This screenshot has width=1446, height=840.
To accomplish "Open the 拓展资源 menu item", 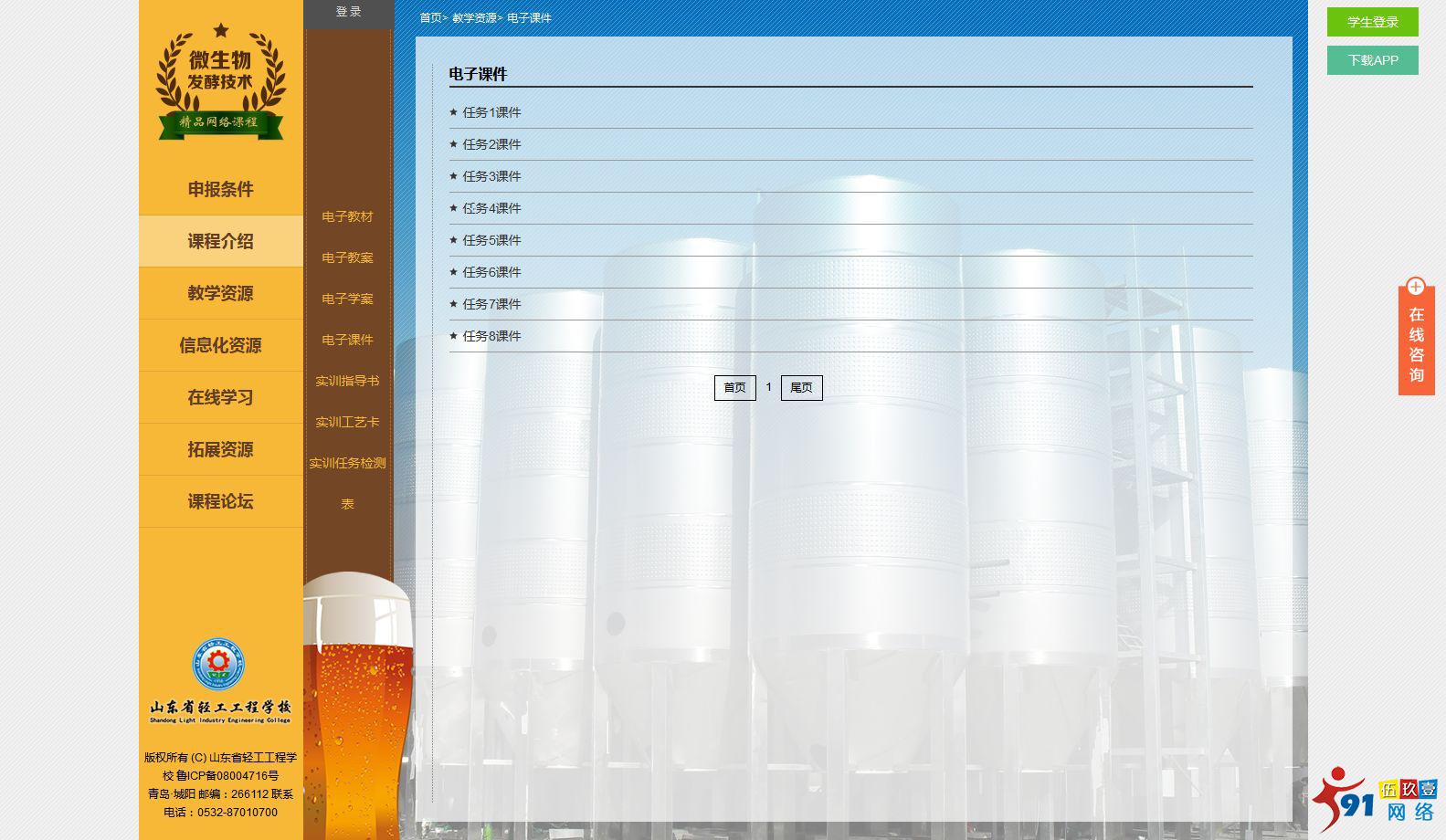I will click(x=221, y=449).
